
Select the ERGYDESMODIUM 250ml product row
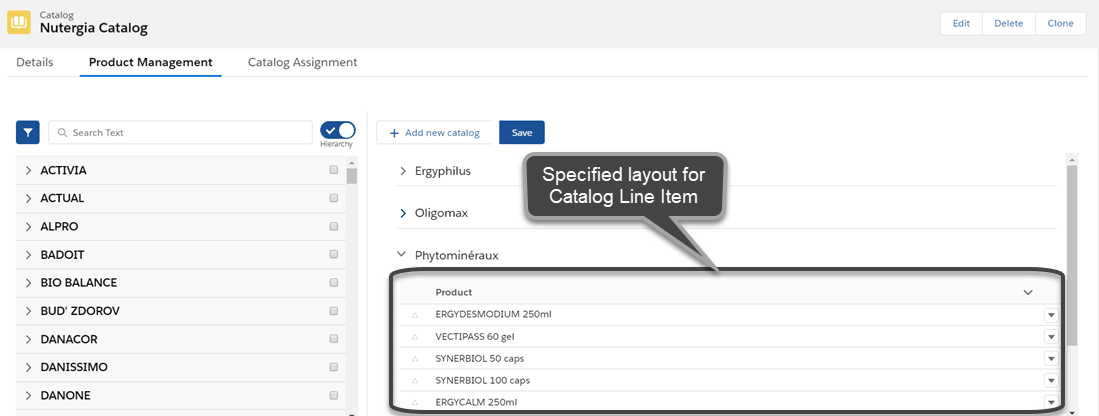click(x=729, y=315)
